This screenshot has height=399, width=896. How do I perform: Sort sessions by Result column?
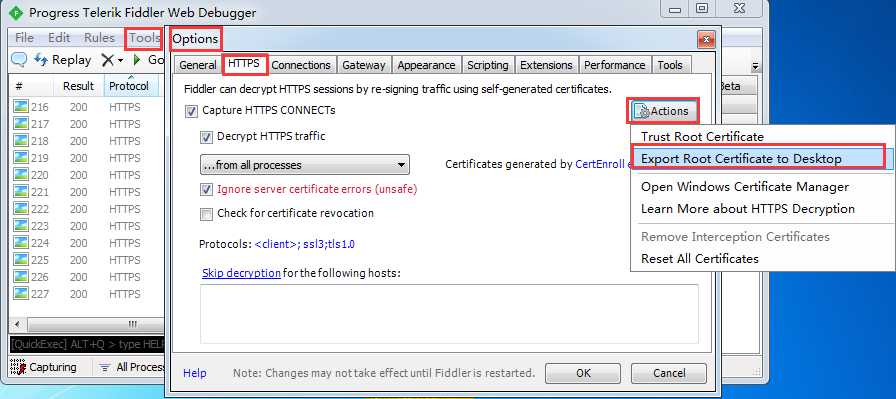click(78, 86)
